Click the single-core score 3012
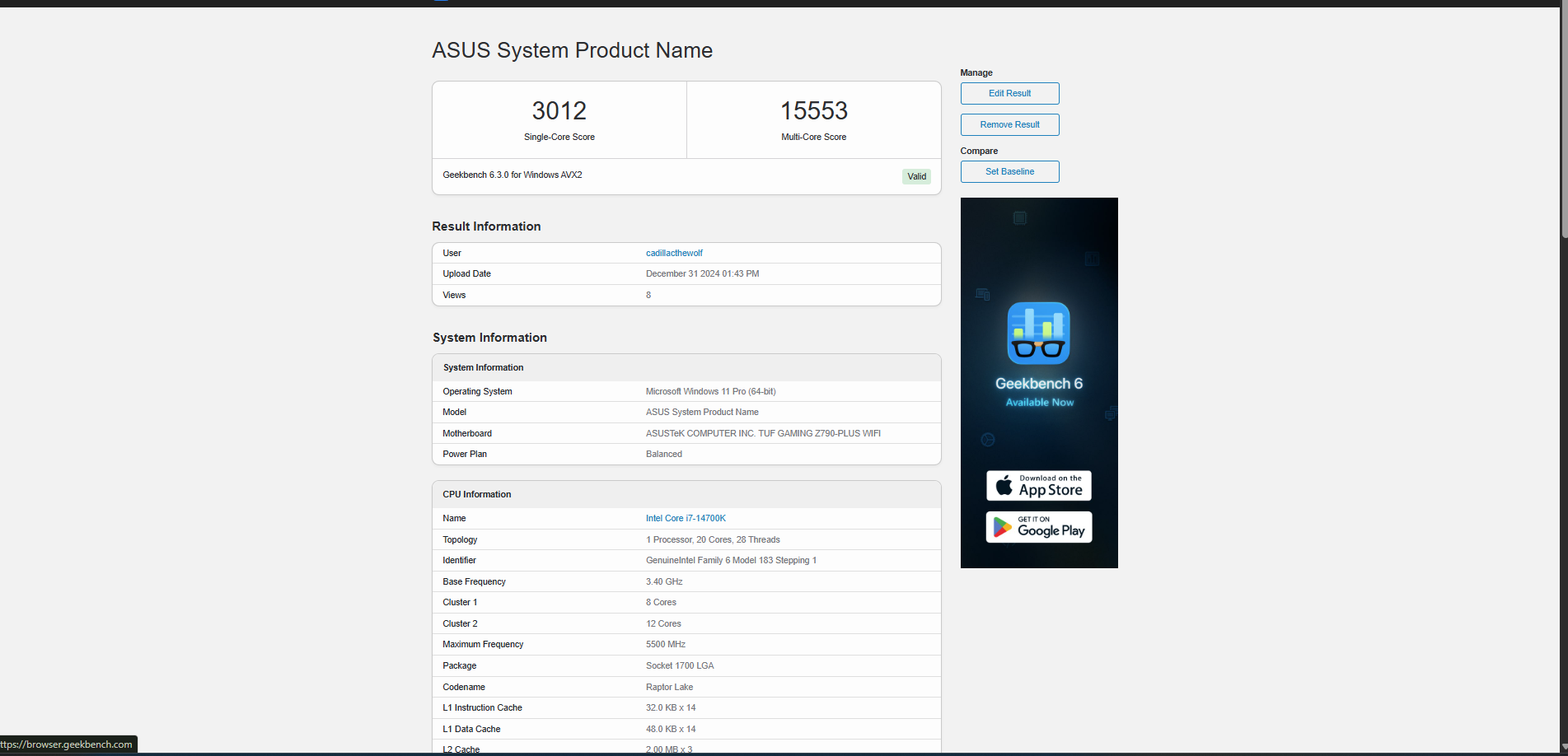 [x=559, y=110]
